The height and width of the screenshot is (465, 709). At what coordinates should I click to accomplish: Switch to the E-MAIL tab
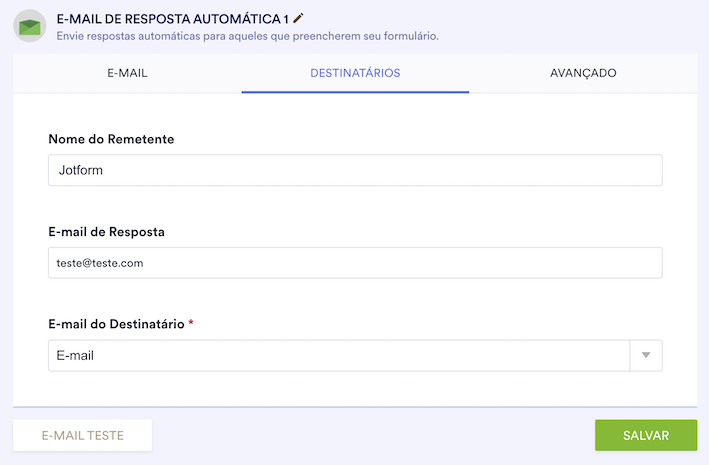pyautogui.click(x=127, y=73)
